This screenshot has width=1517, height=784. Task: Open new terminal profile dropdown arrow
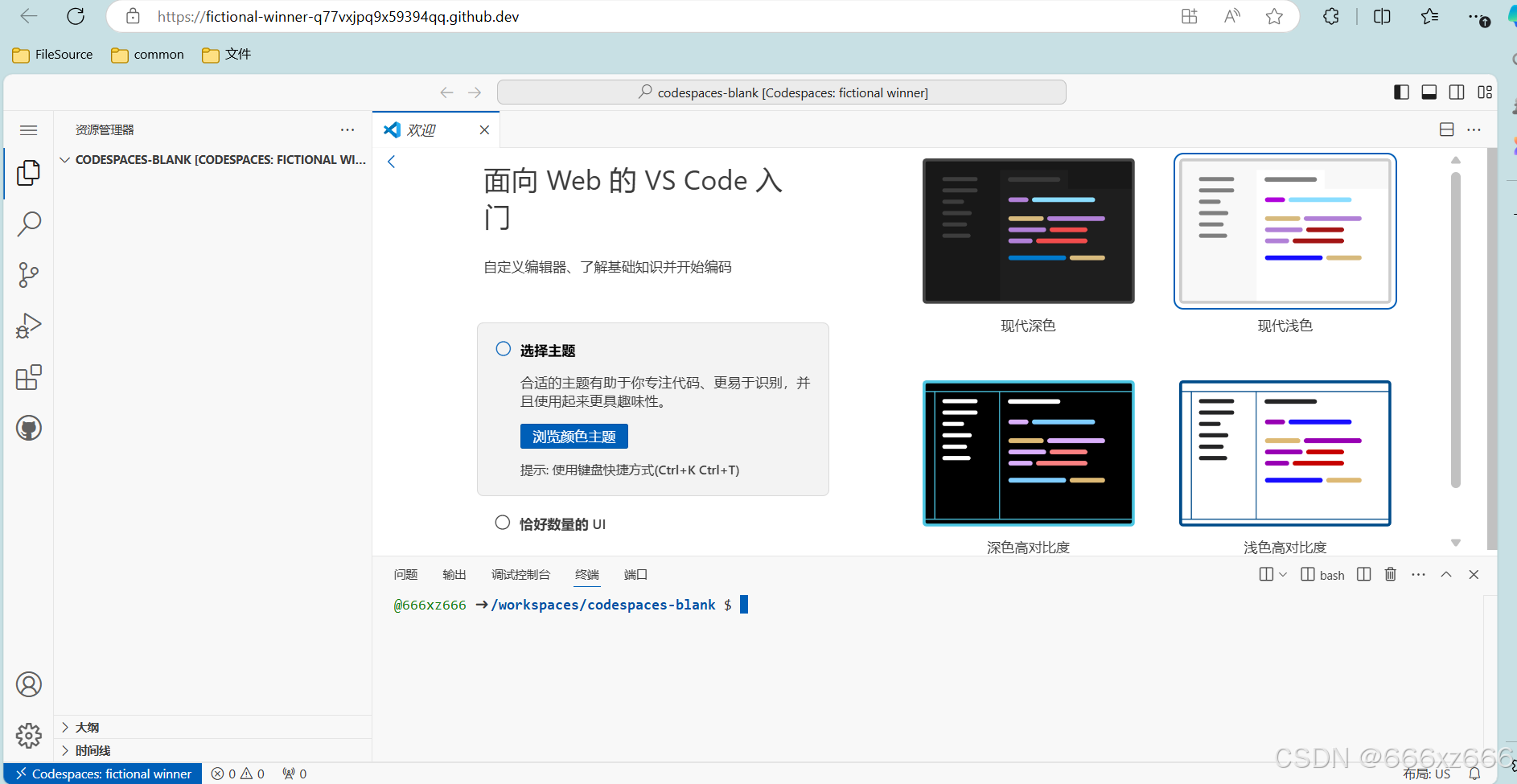tap(1283, 574)
